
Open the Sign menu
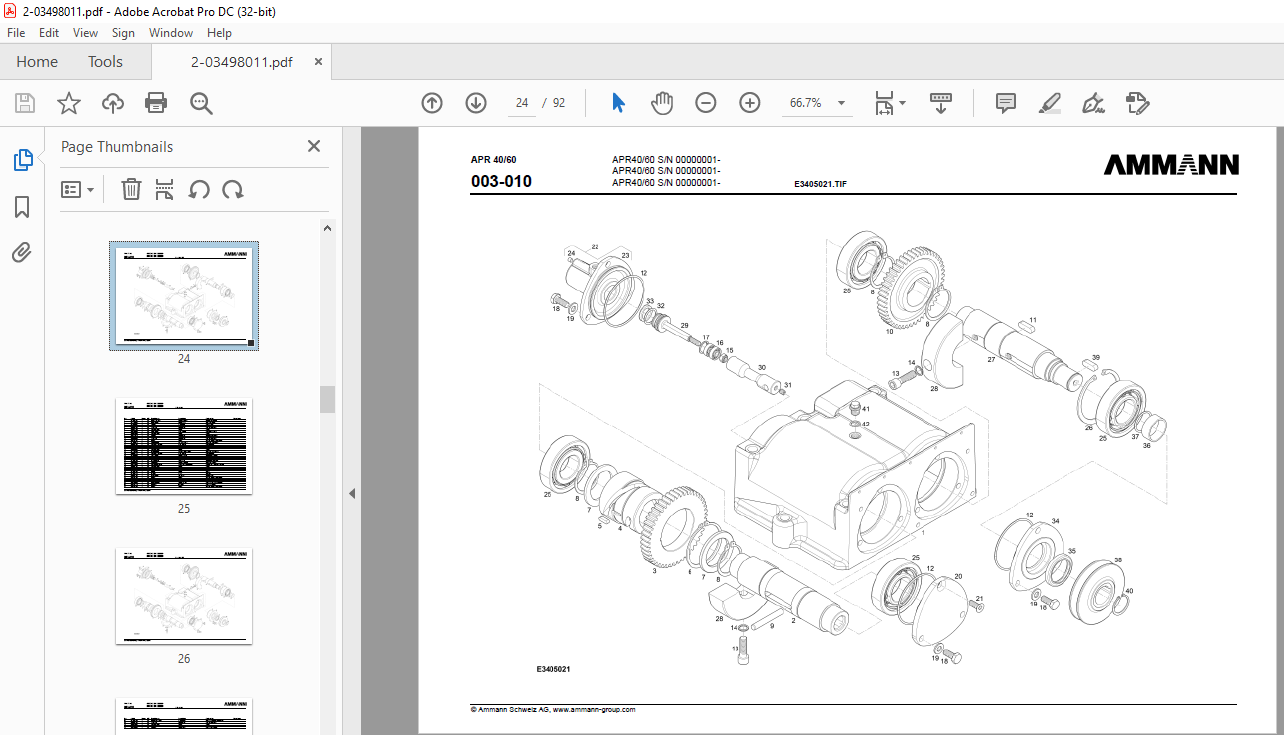pos(123,33)
